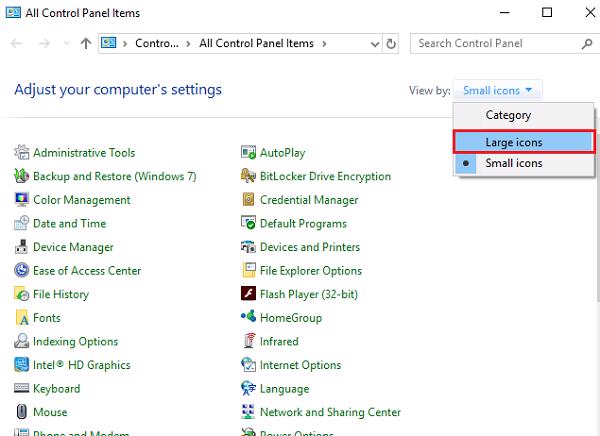This screenshot has width=600, height=436.
Task: Go up one level with Up arrow
Action: coord(86,44)
